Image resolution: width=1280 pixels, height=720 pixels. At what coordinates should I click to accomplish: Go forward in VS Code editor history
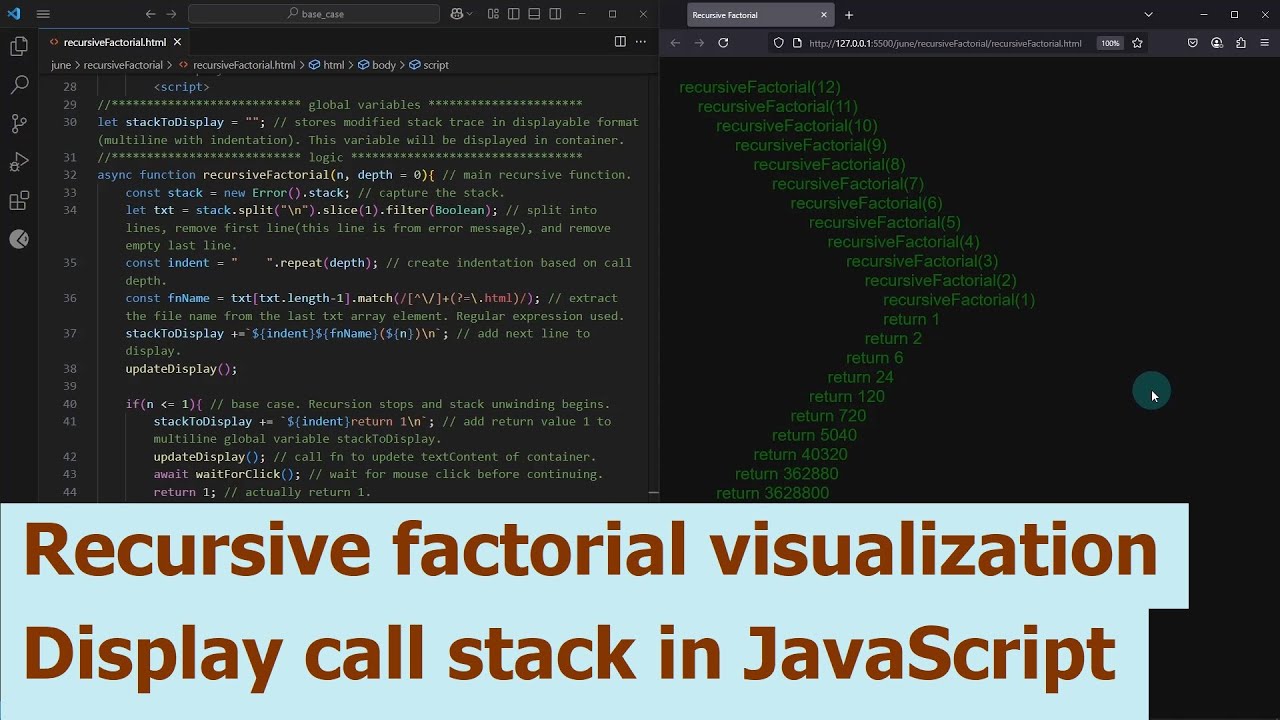pos(171,14)
